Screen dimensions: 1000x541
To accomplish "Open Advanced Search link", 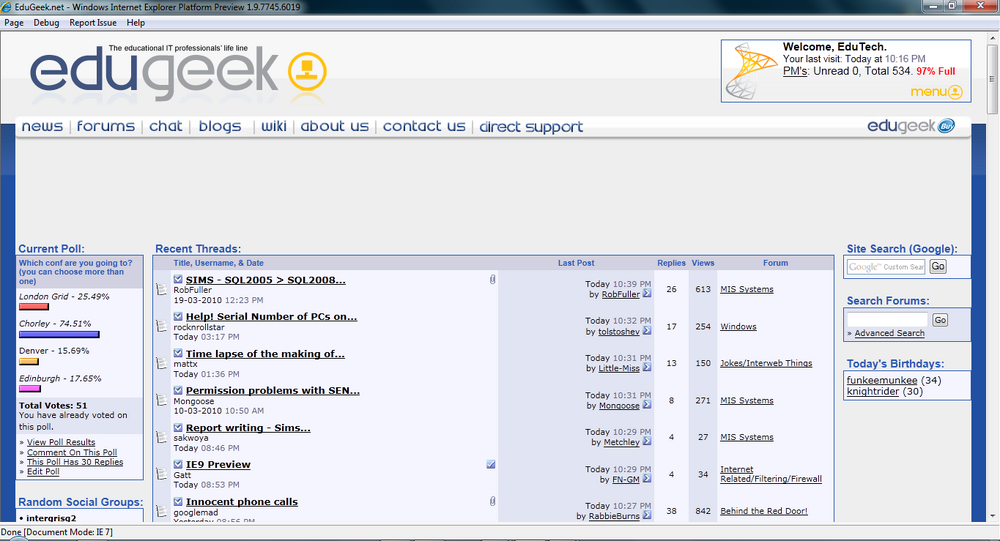I will [889, 333].
